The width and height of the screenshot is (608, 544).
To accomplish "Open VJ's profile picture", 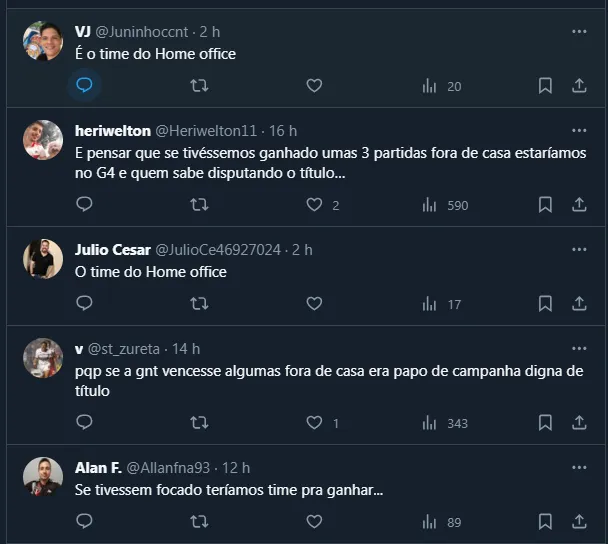I will pyautogui.click(x=43, y=41).
